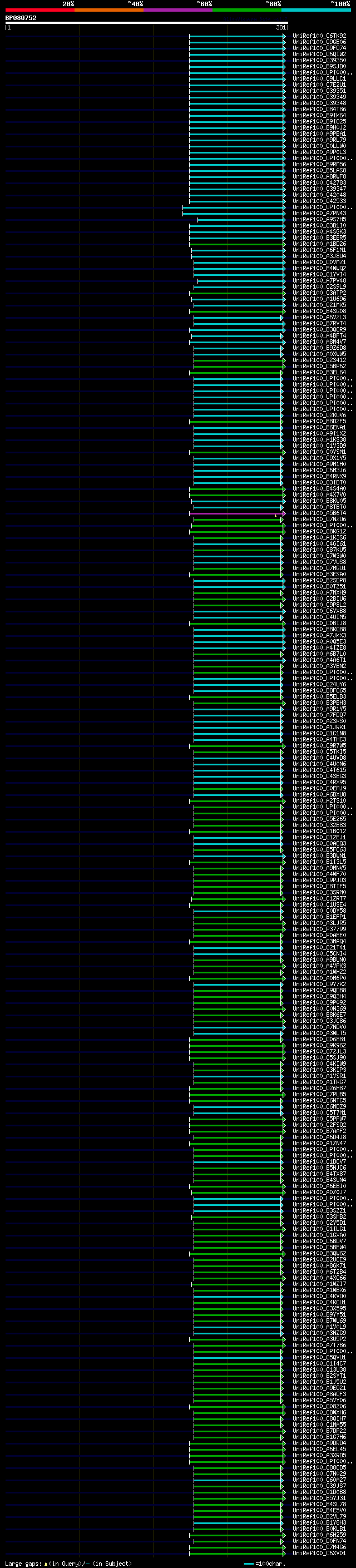Click the red ~20% identity legend segment
This screenshot has width=356, height=1568.
click(x=39, y=11)
